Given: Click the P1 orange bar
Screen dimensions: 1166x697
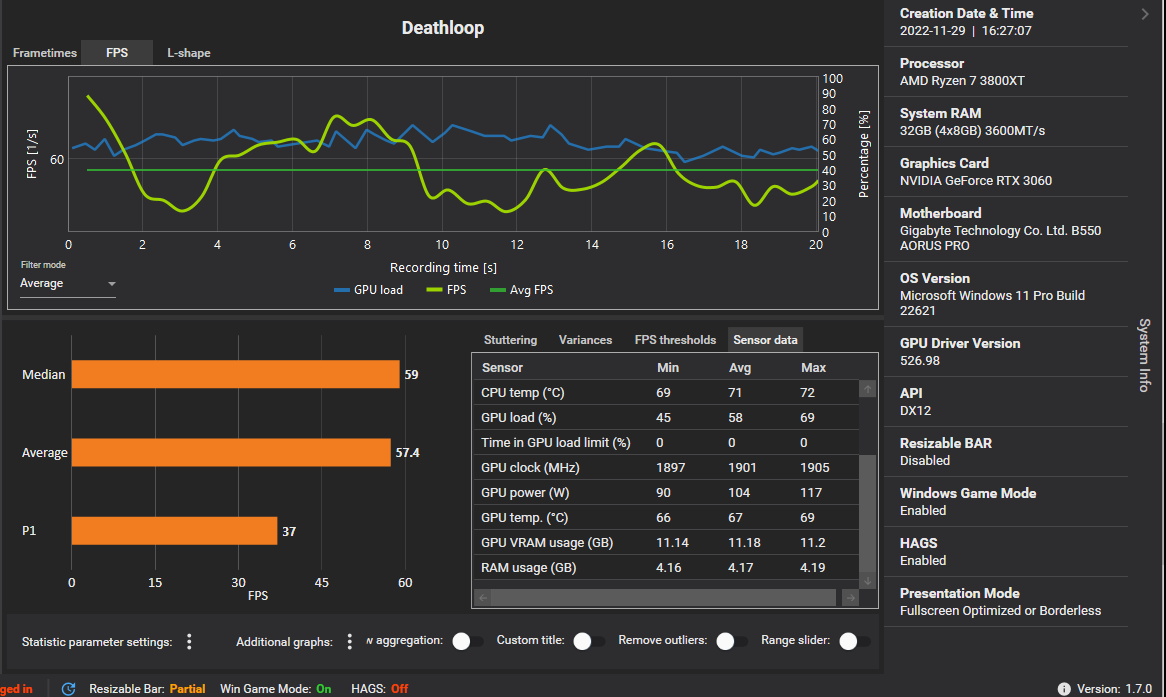Looking at the screenshot, I should tap(175, 530).
